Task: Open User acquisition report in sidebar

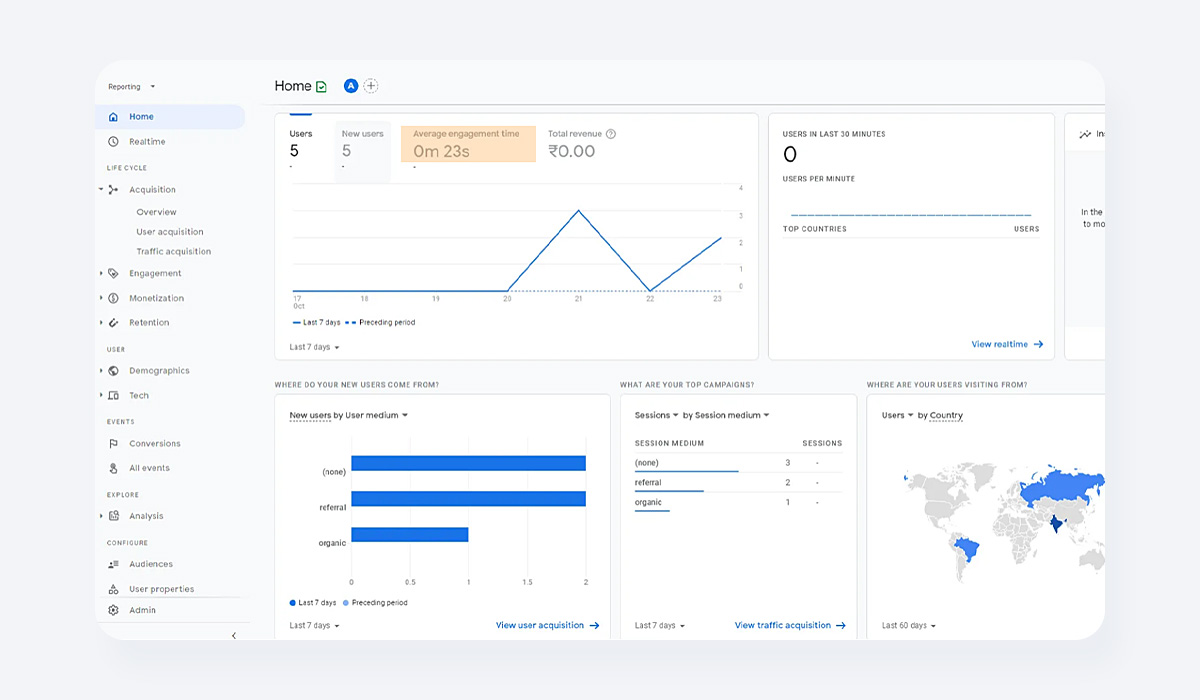Action: [x=170, y=232]
